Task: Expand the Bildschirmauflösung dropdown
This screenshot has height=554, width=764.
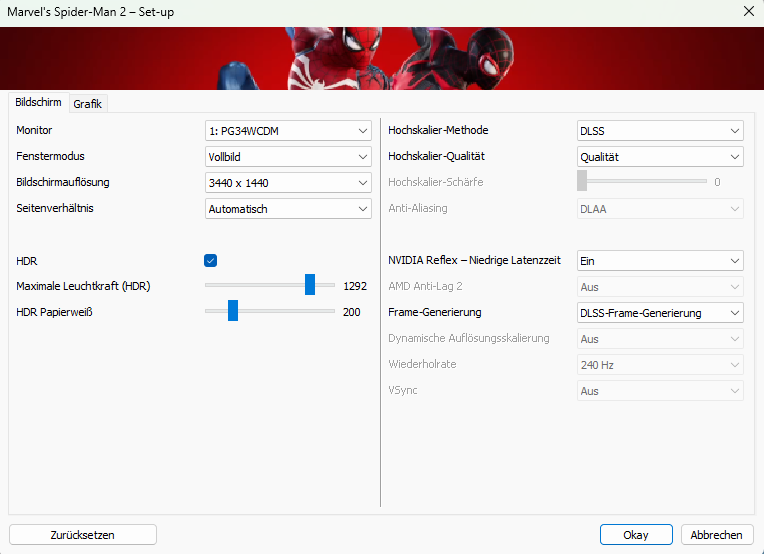Action: [288, 183]
